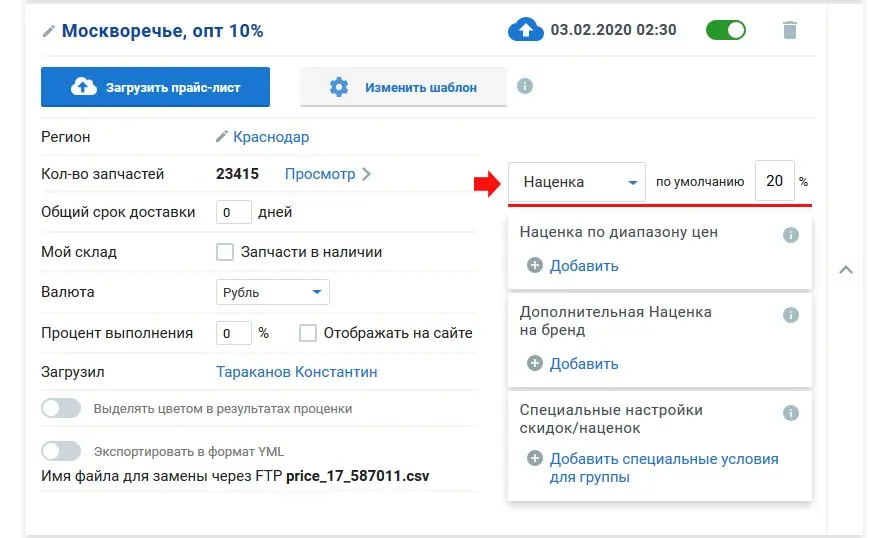Toggle the green price list active switch
880x538 pixels.
(726, 30)
